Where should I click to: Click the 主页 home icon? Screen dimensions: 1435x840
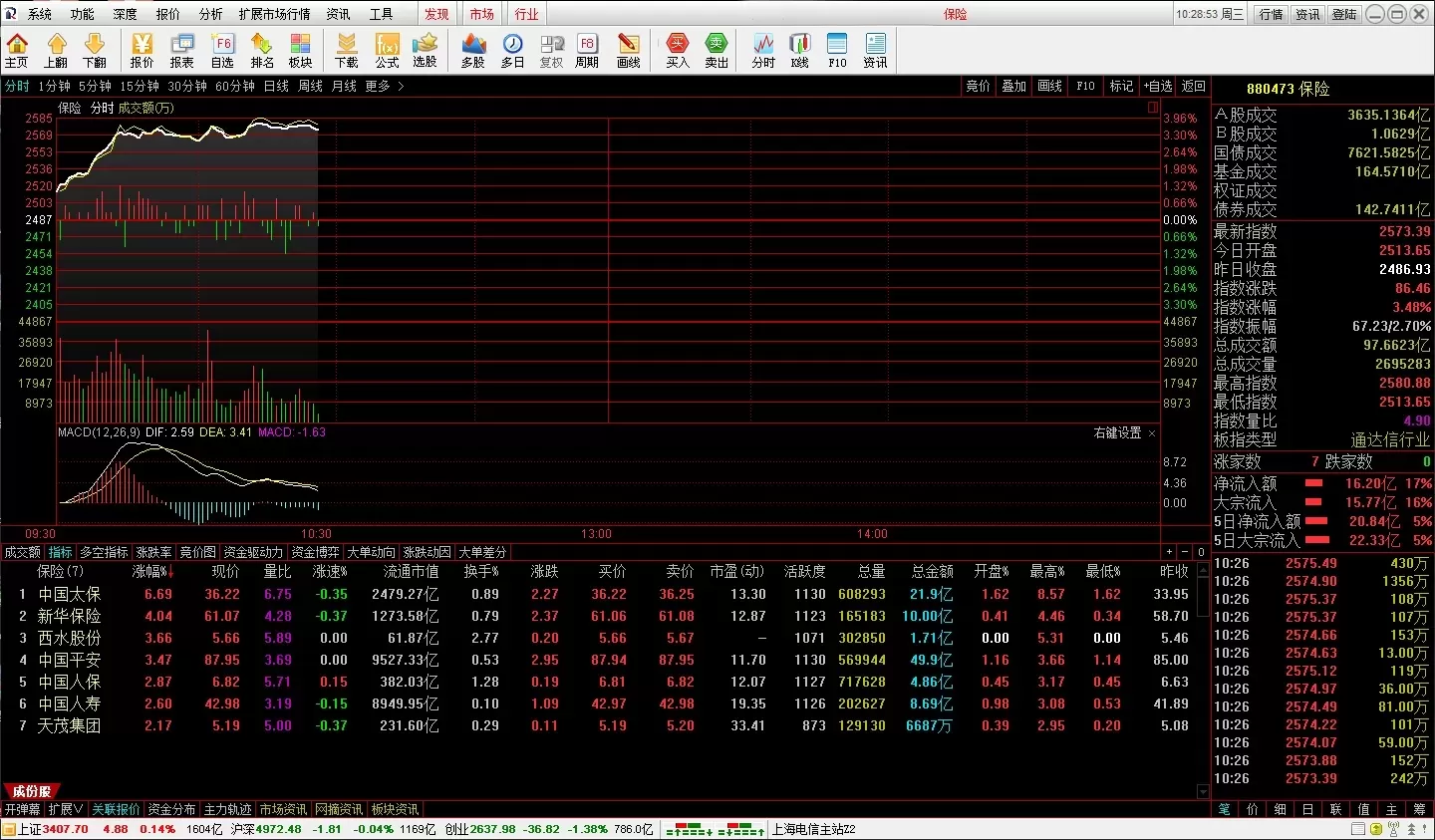pyautogui.click(x=17, y=50)
